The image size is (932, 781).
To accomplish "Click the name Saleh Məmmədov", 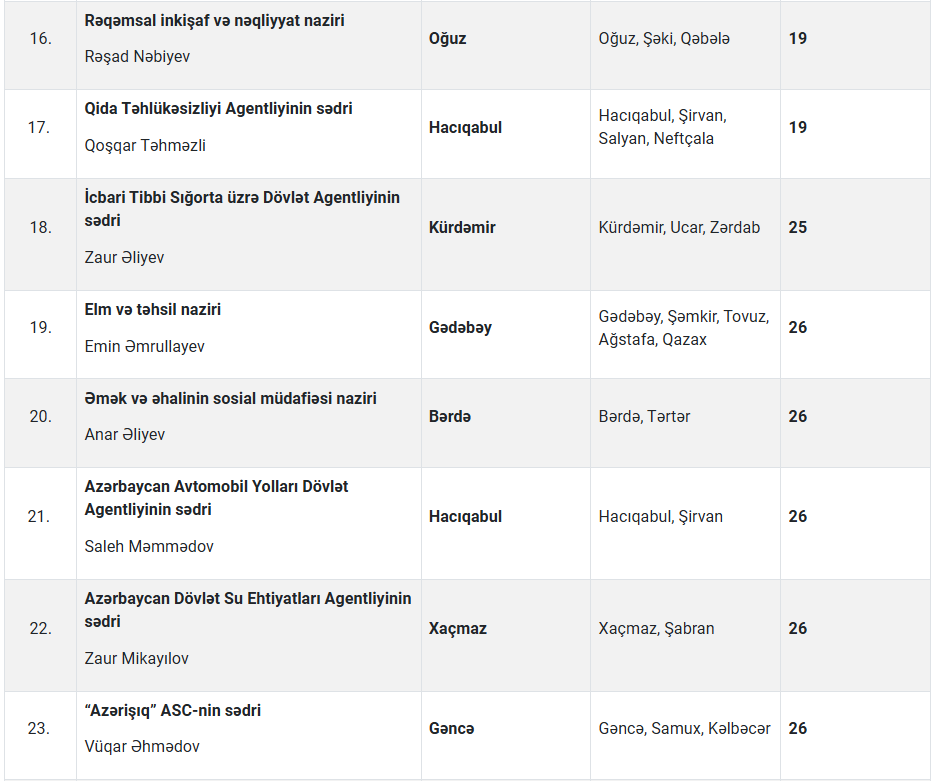I will tap(149, 546).
